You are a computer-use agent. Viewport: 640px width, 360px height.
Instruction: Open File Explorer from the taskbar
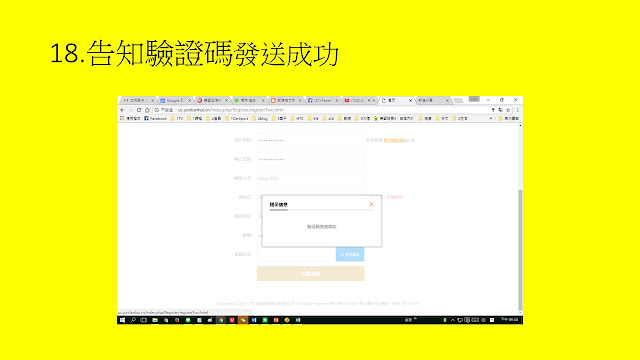(x=155, y=320)
